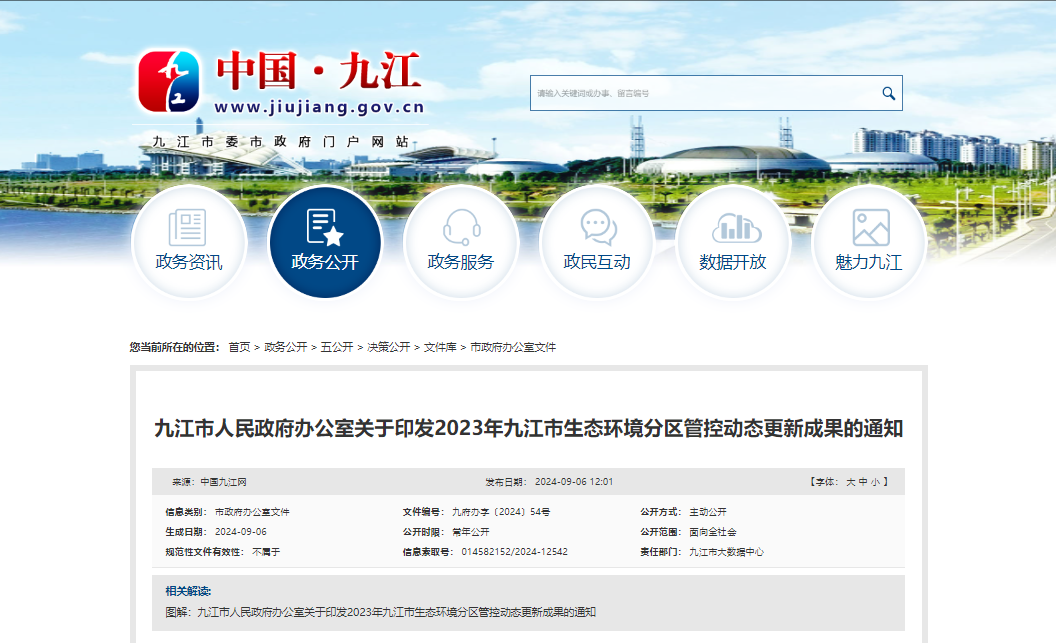Image resolution: width=1056 pixels, height=643 pixels.
Task: Open the 政务公开 circle icon
Action: (325, 242)
